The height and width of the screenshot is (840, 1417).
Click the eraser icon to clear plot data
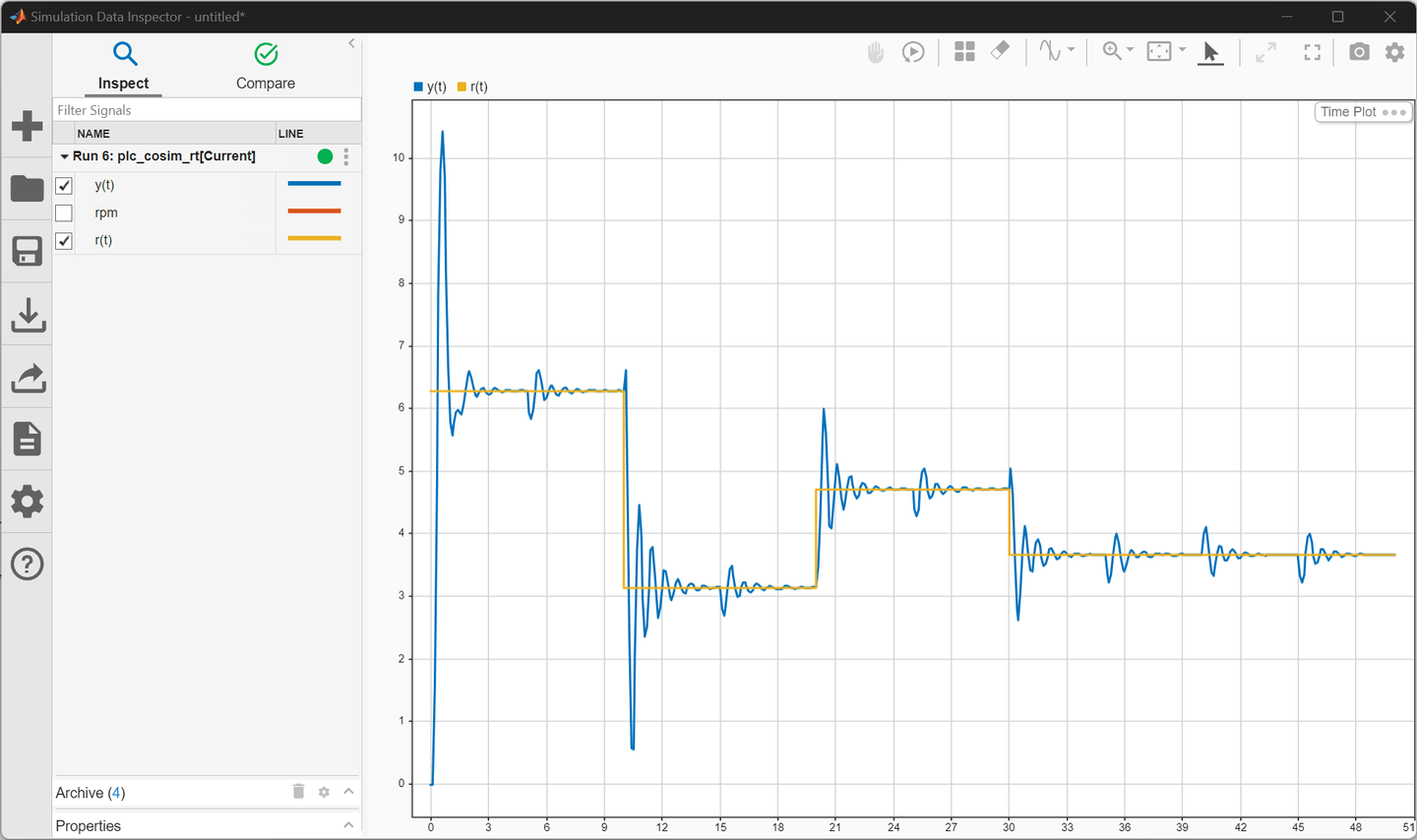point(1000,51)
